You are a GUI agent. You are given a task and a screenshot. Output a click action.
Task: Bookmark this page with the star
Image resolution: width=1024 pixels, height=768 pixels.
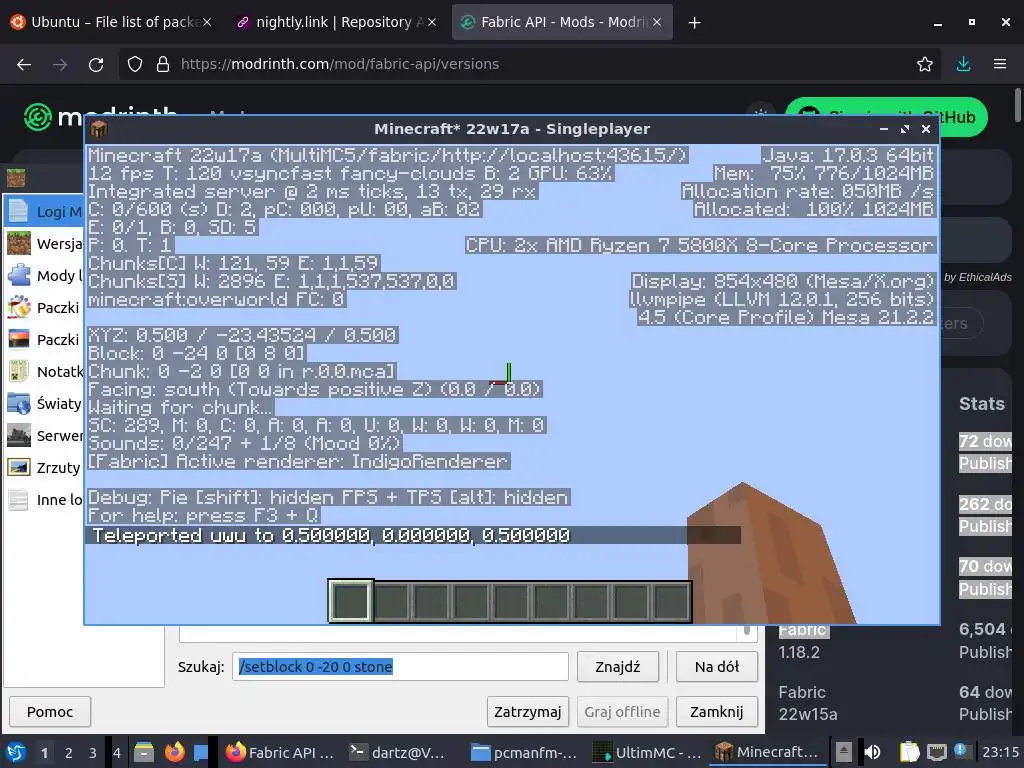point(924,64)
